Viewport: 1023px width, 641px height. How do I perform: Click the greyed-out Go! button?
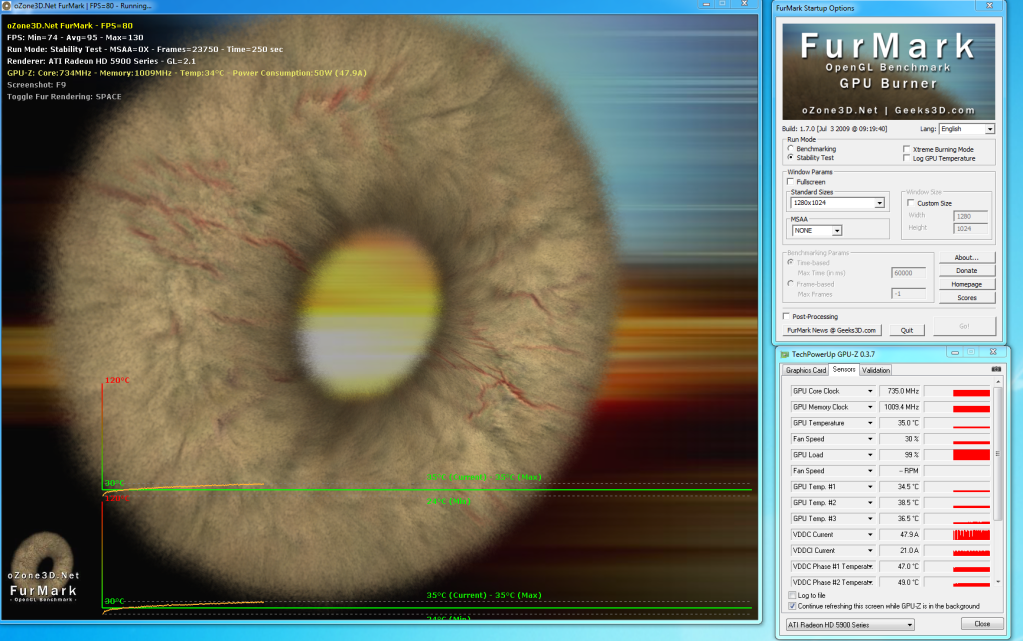click(964, 326)
